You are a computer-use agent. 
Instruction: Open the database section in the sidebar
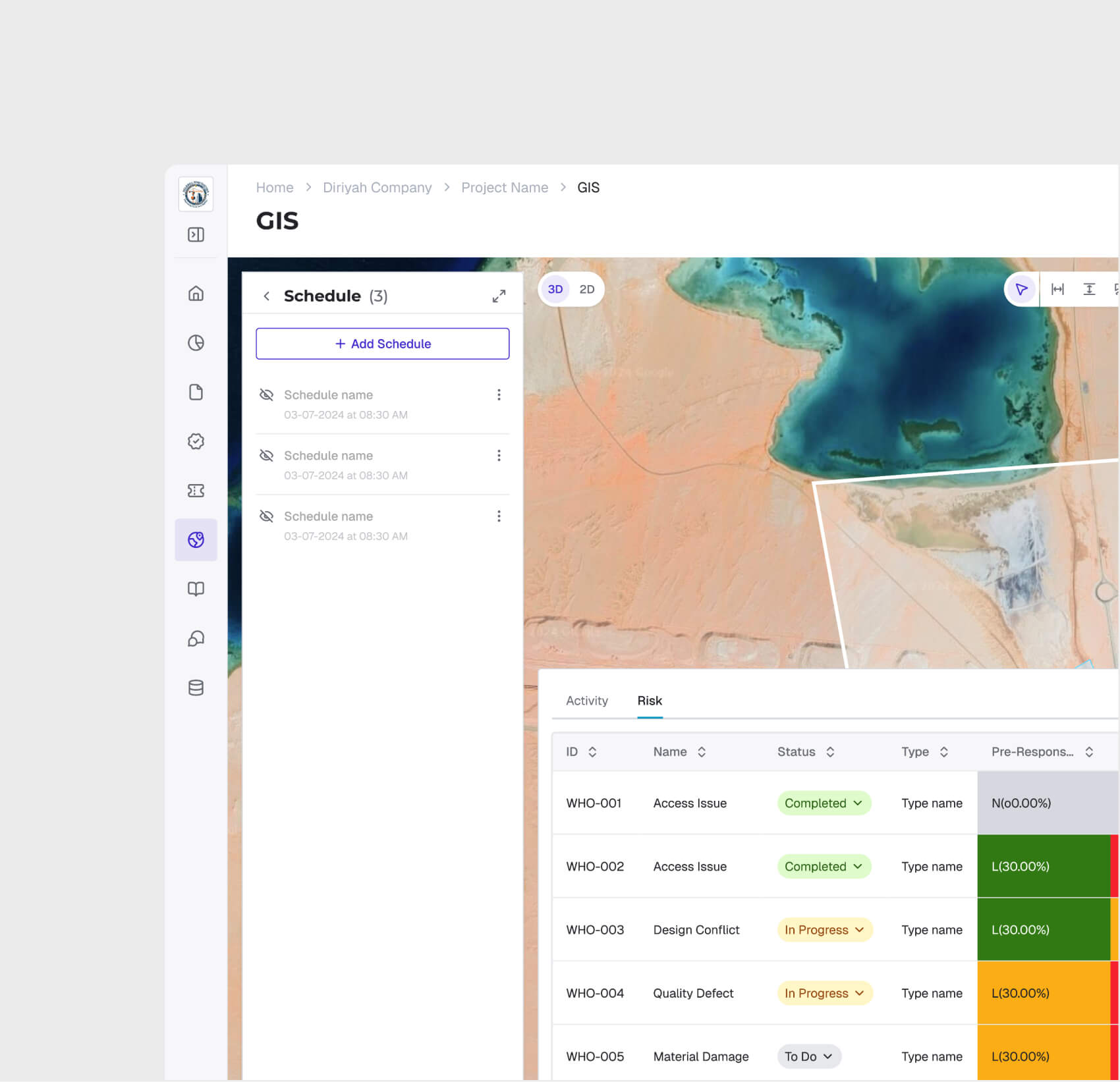(x=196, y=688)
